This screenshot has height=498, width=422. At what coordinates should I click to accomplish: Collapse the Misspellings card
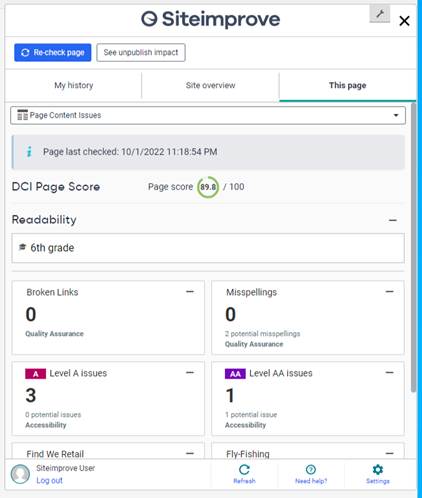click(389, 292)
